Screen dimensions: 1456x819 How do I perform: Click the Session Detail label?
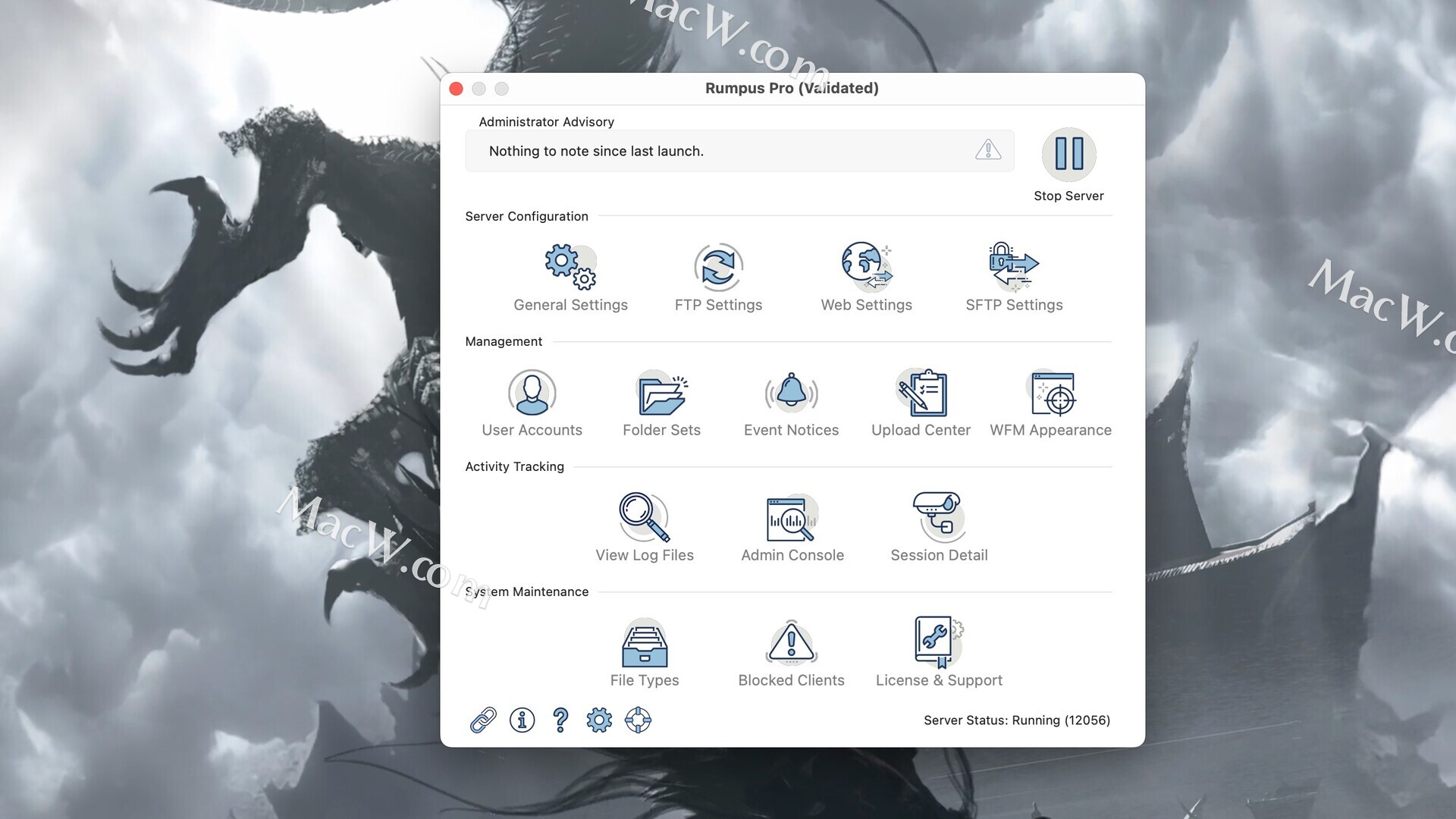[939, 555]
